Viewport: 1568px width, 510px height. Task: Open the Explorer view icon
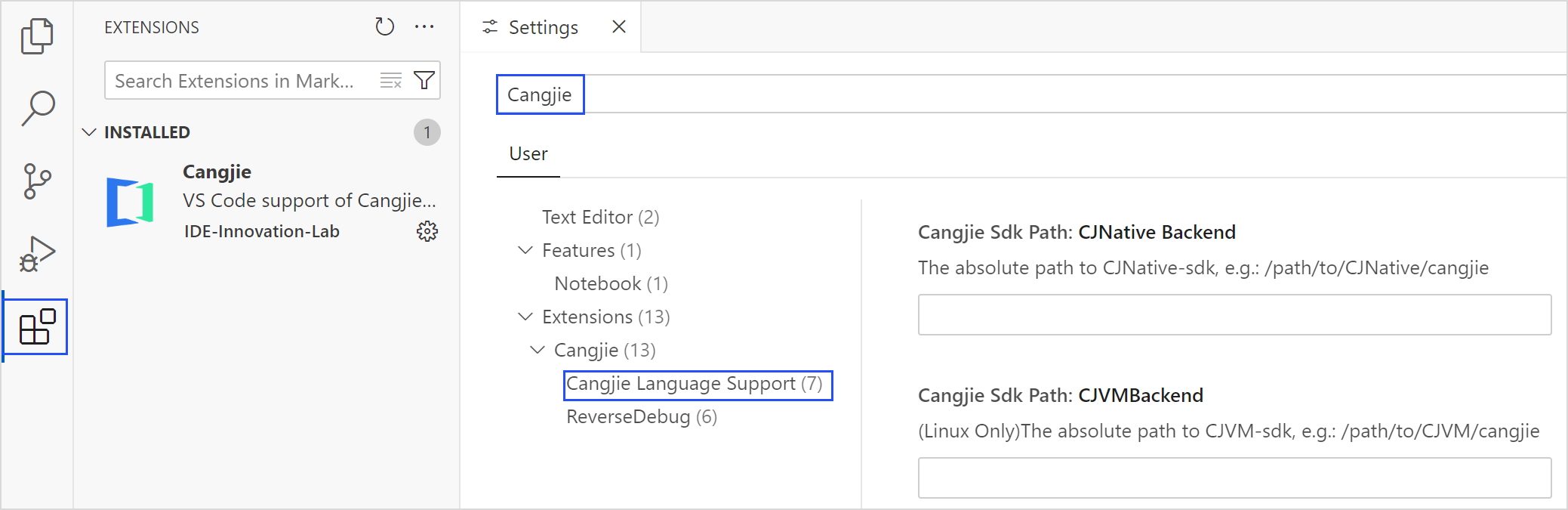(x=36, y=36)
